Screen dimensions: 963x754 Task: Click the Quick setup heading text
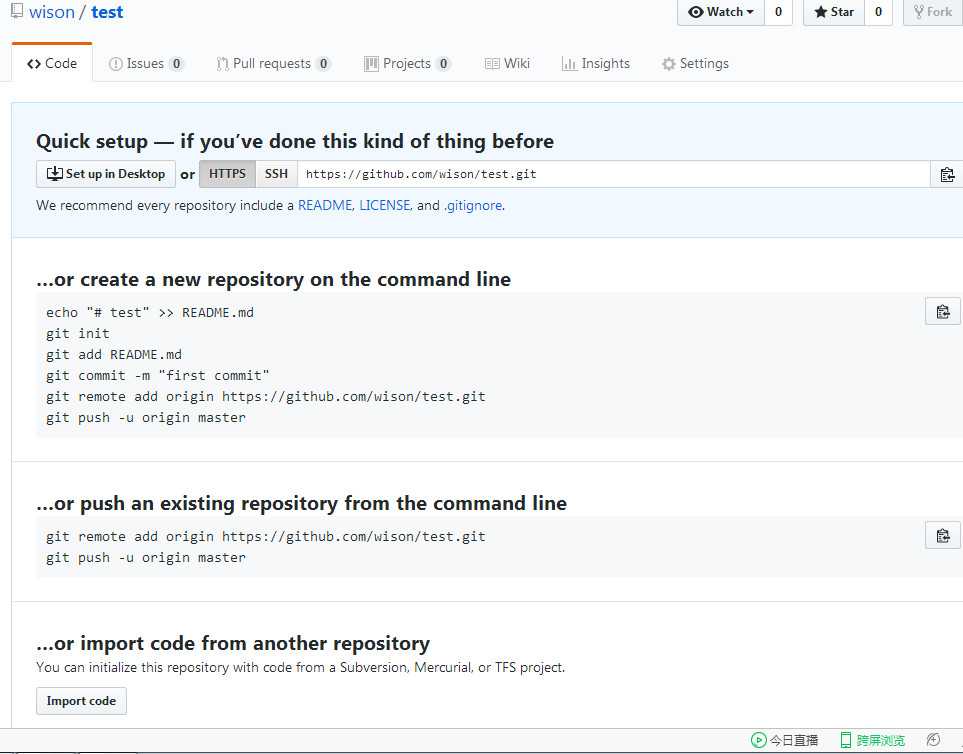(295, 141)
